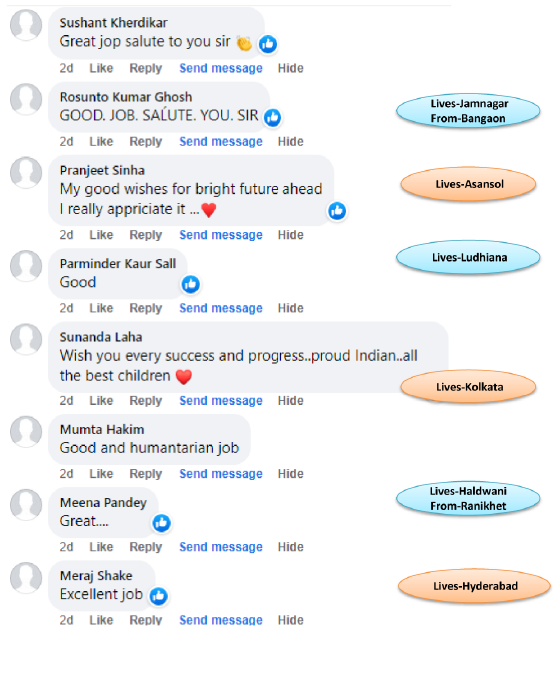The image size is (557, 690).
Task: Open Sunanda Laha's profile avatar
Action: (x=26, y=339)
